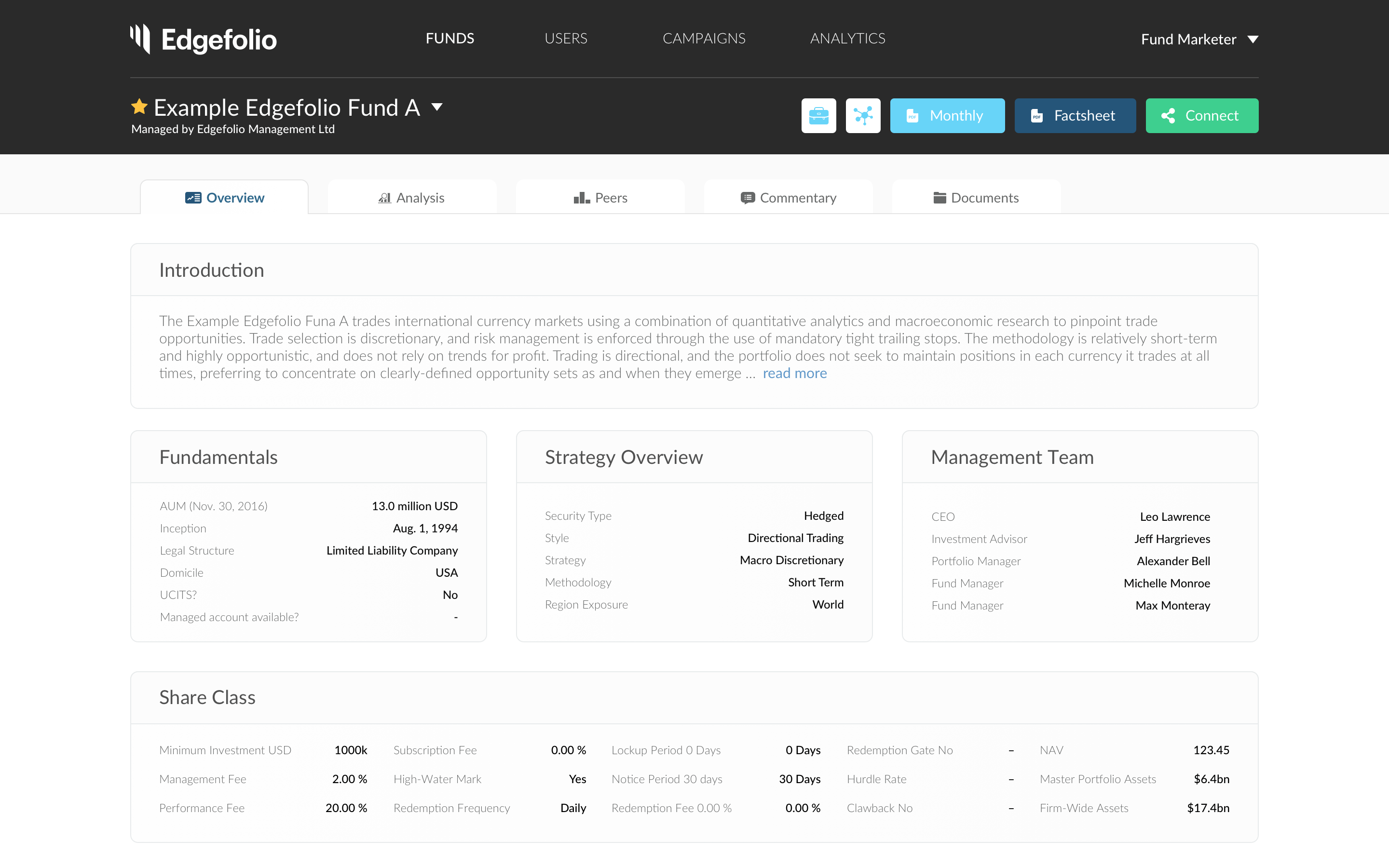Screen dimensions: 1389x868
Task: Click the Performance Fee value 20.00 %
Action: click(x=346, y=808)
